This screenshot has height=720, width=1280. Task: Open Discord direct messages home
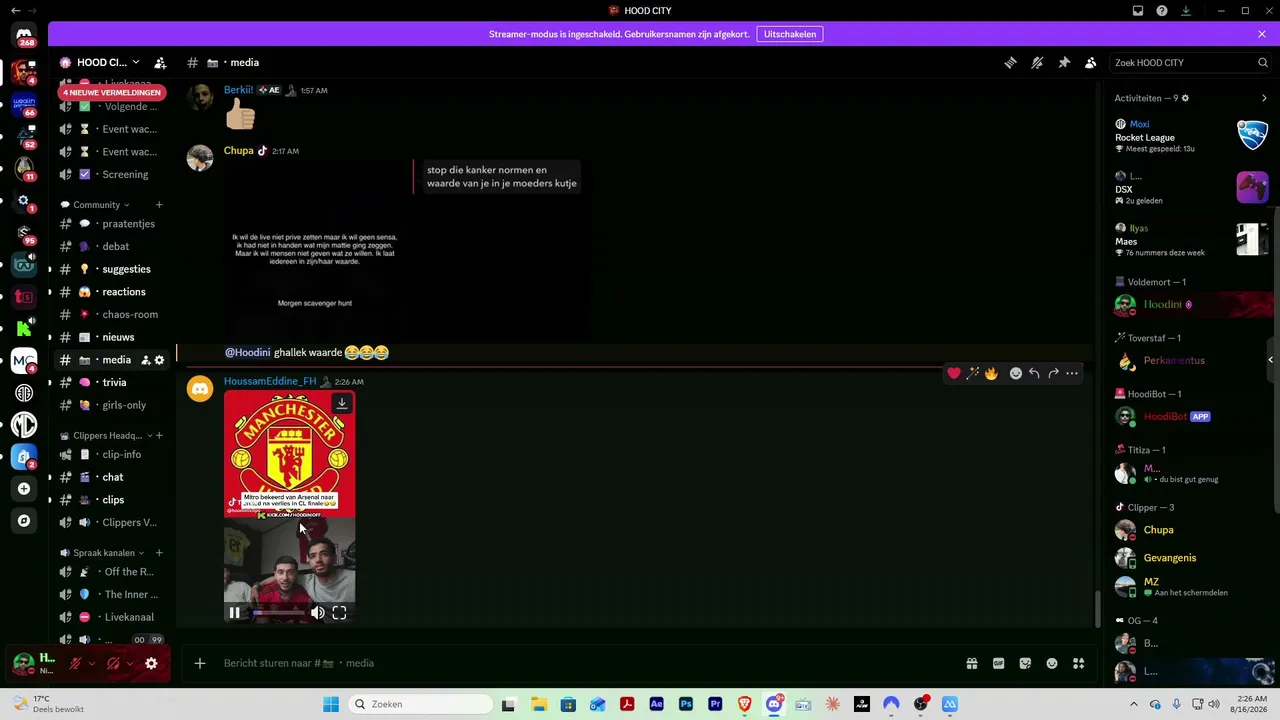[x=24, y=36]
